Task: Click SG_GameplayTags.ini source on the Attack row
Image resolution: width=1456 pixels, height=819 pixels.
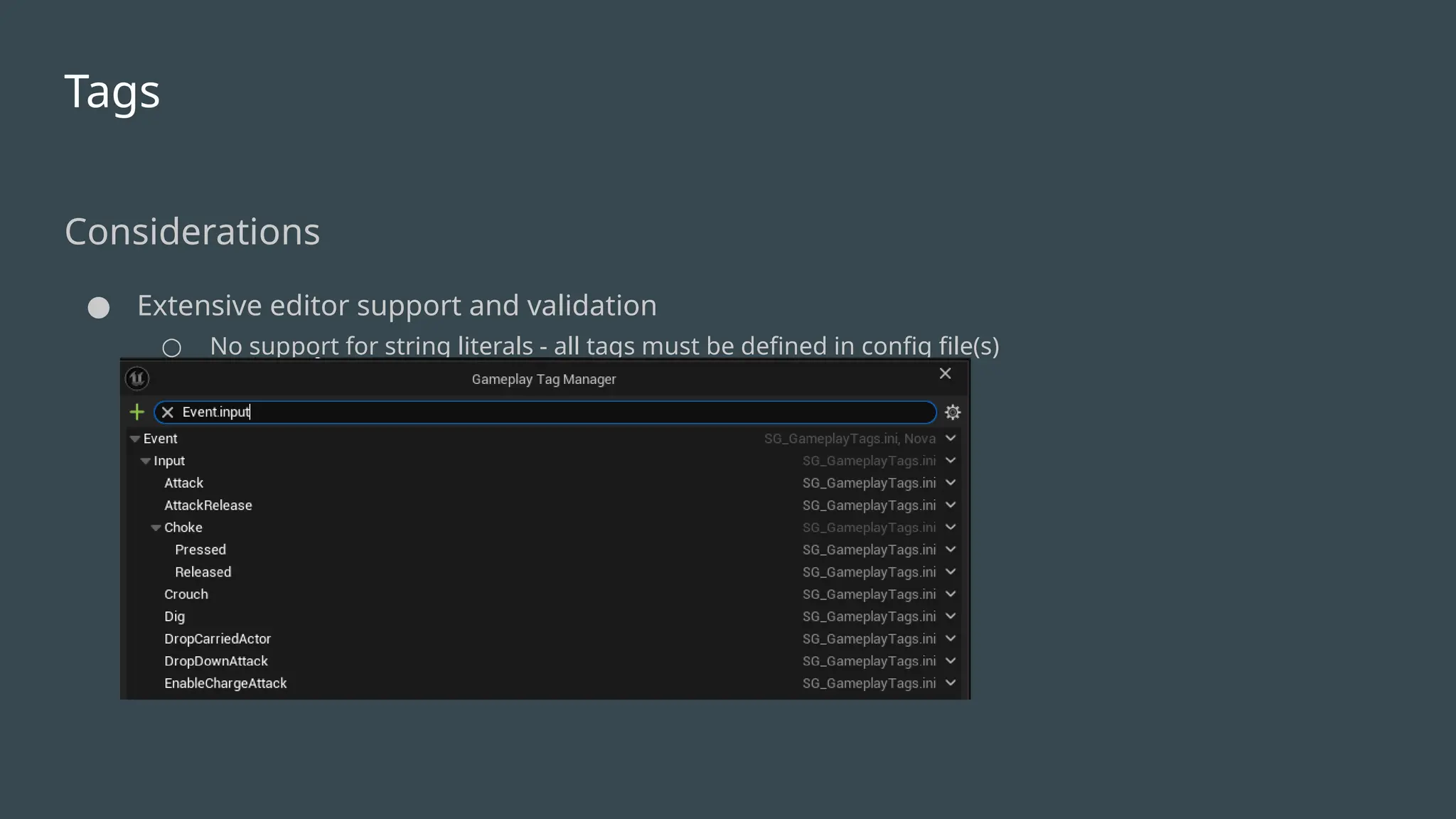Action: tap(869, 483)
